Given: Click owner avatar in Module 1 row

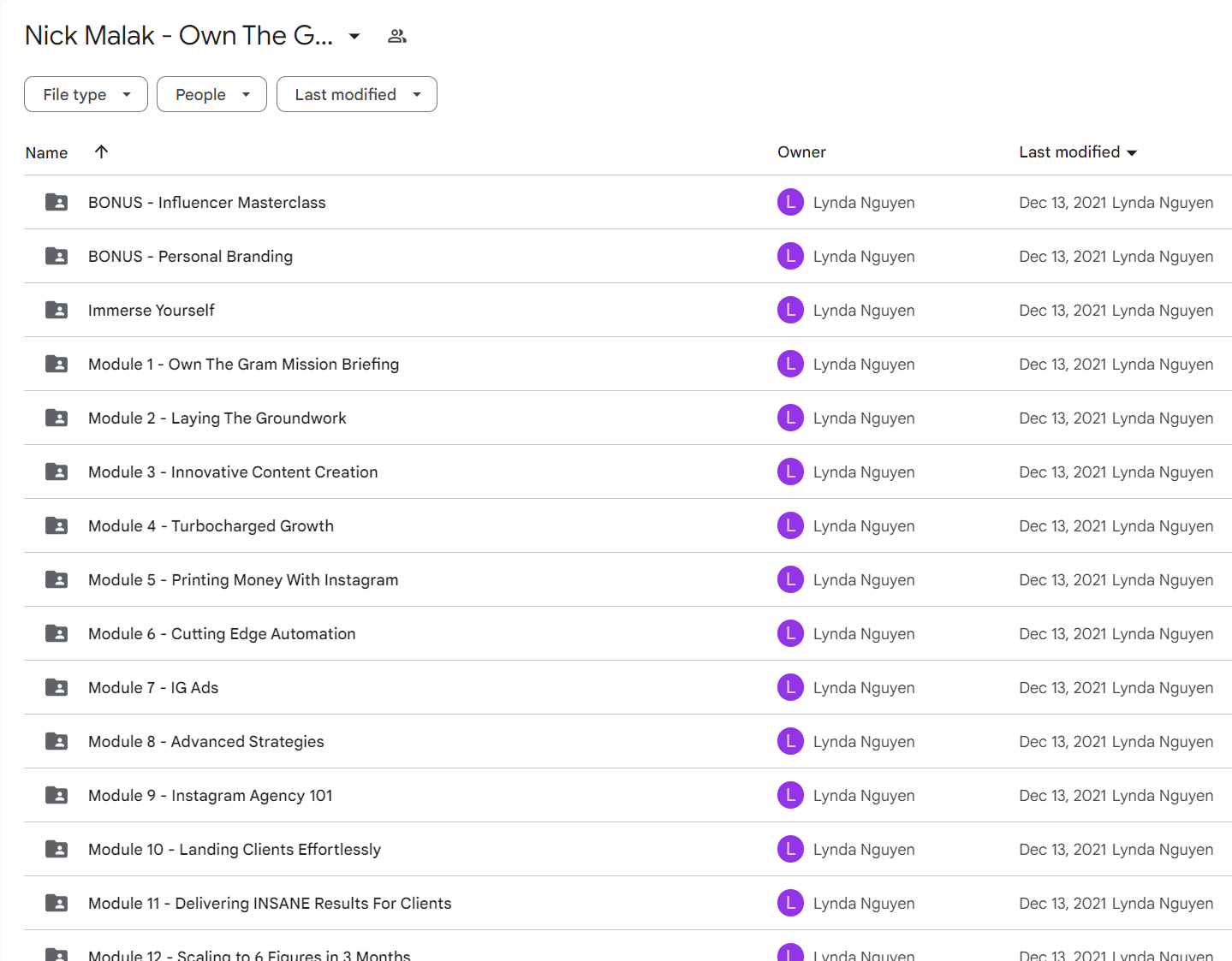Looking at the screenshot, I should click(790, 364).
